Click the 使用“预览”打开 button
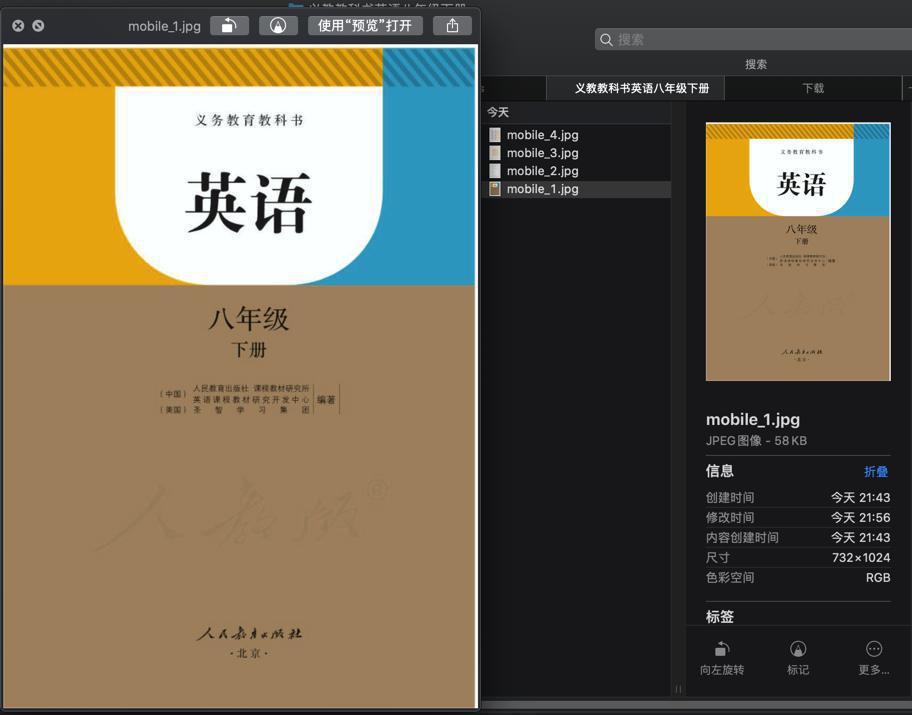 [x=365, y=26]
